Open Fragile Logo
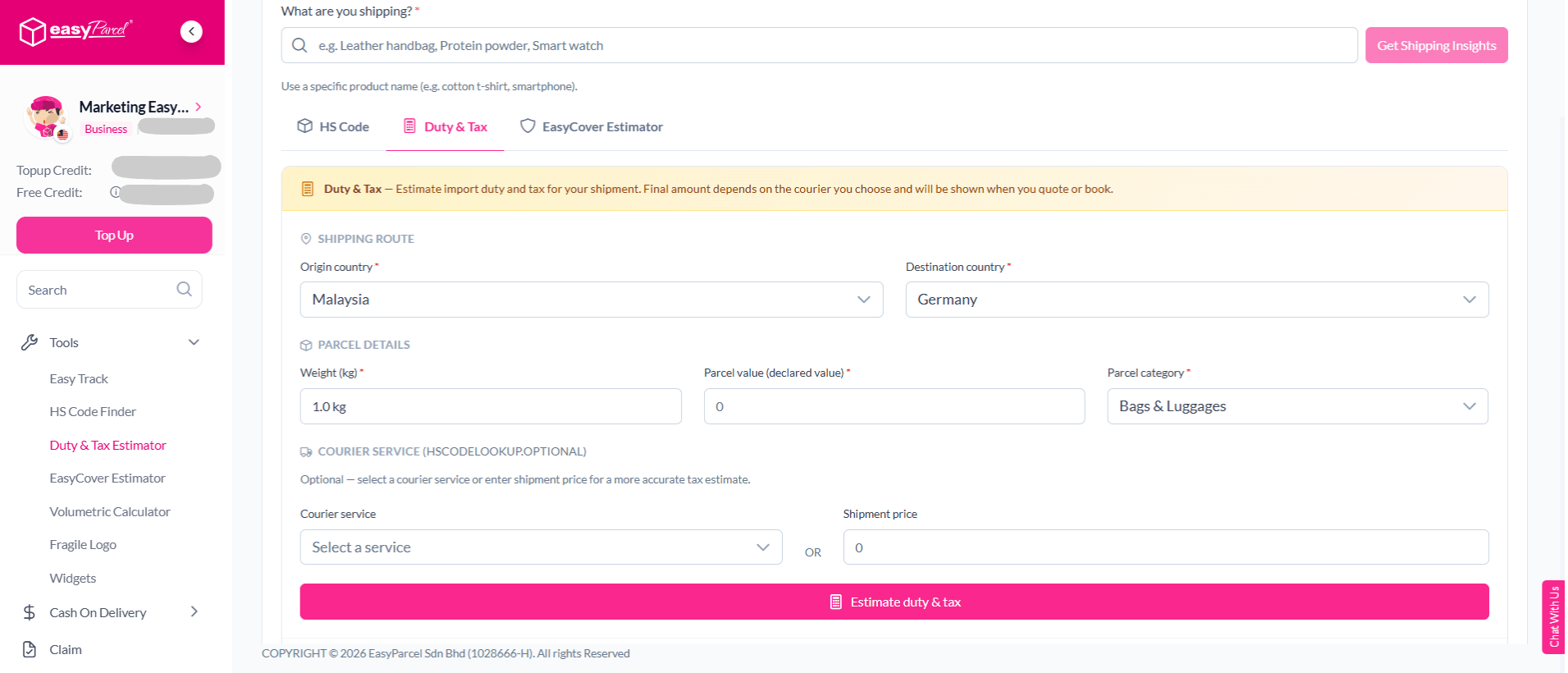The image size is (1568, 673). coord(83,544)
